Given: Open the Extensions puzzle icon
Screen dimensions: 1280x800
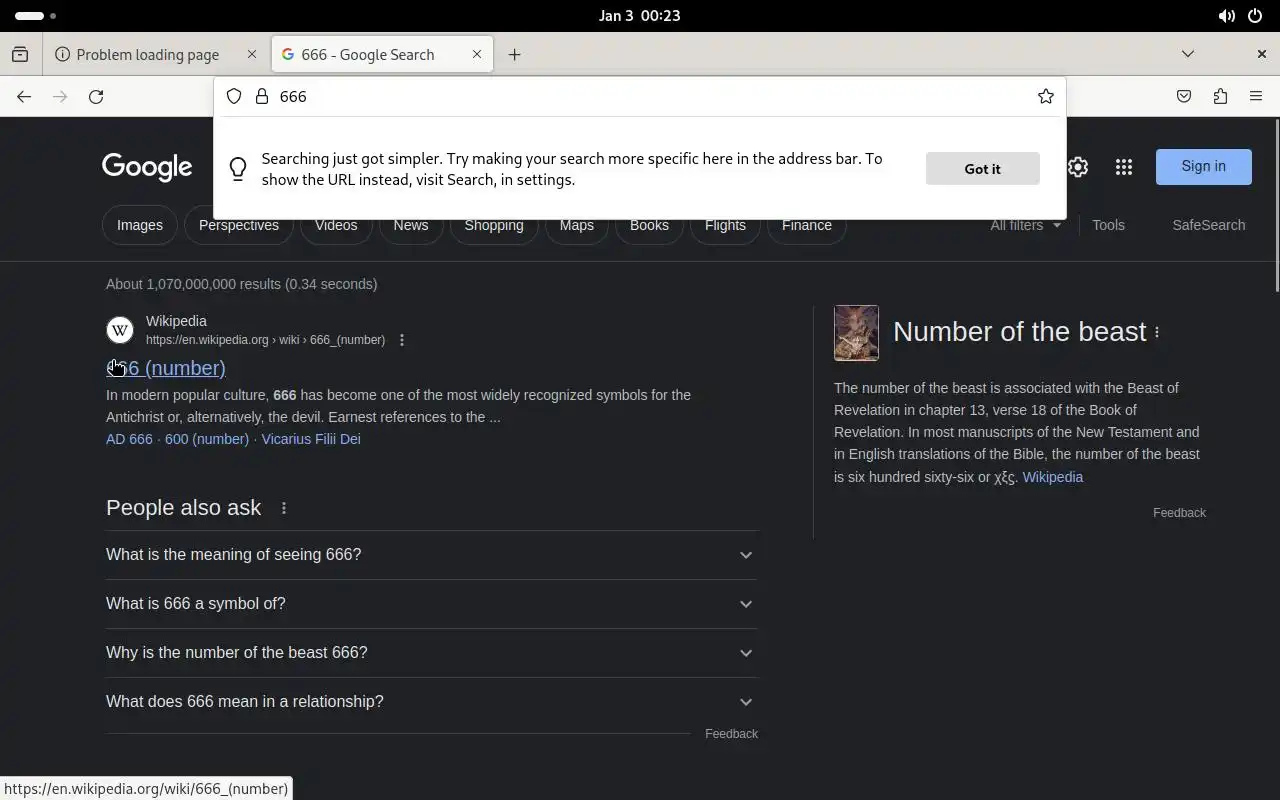Looking at the screenshot, I should click(x=1220, y=96).
